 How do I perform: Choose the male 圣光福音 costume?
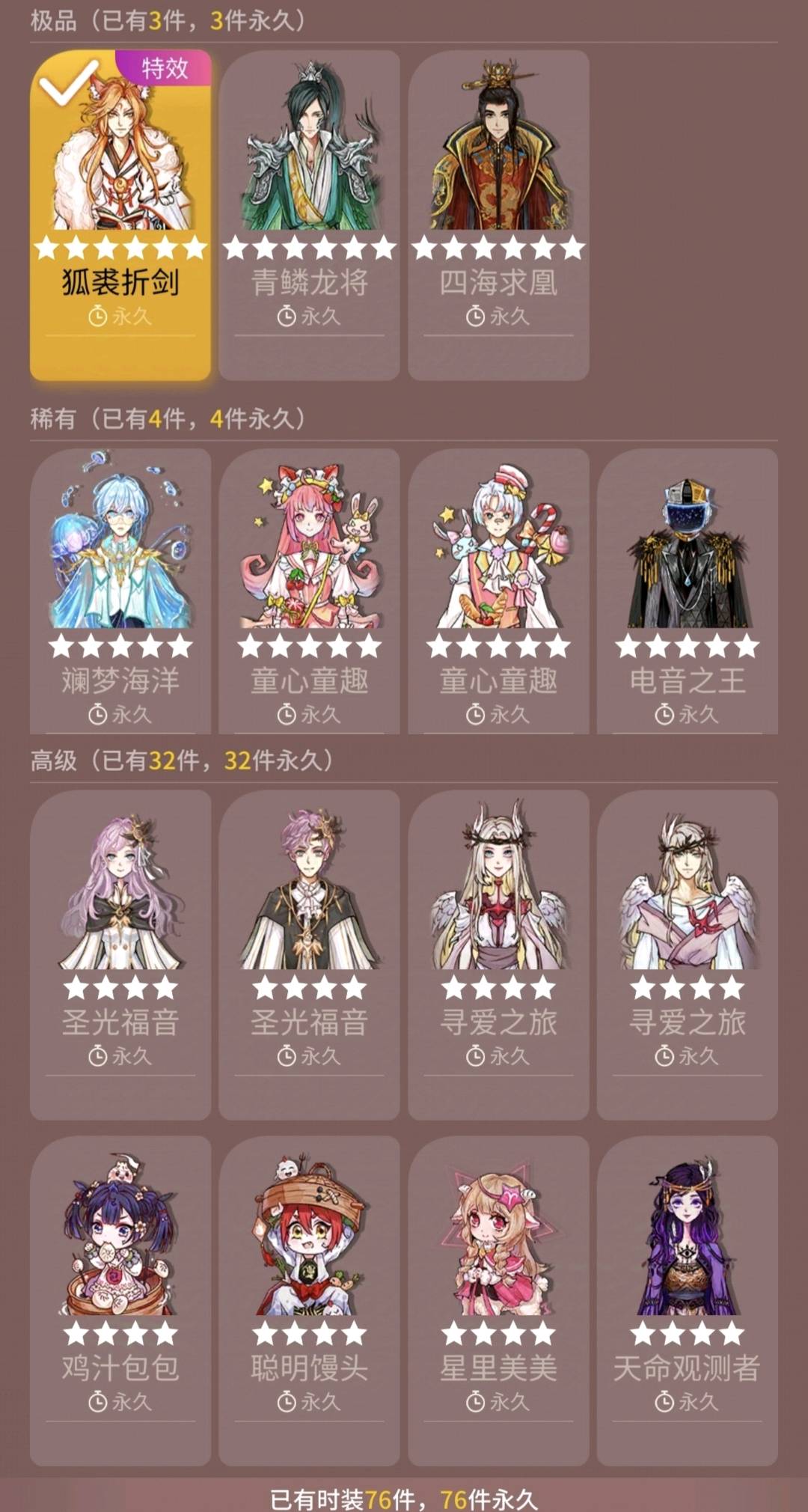pos(309,955)
